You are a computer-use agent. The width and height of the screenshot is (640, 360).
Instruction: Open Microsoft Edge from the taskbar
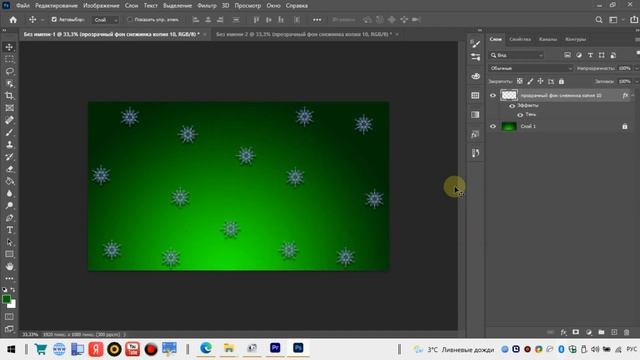click(206, 349)
